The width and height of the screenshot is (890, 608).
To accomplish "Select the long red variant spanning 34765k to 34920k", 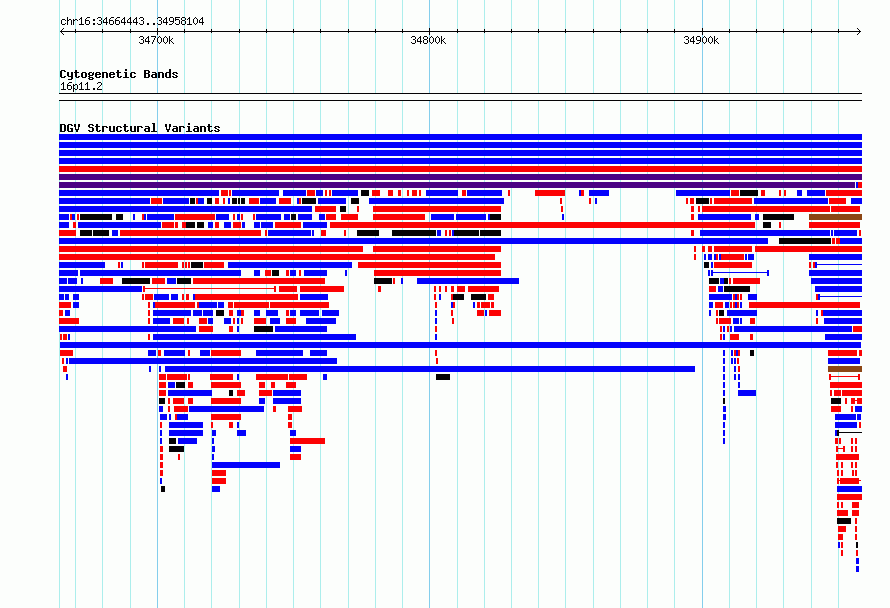I will [543, 225].
